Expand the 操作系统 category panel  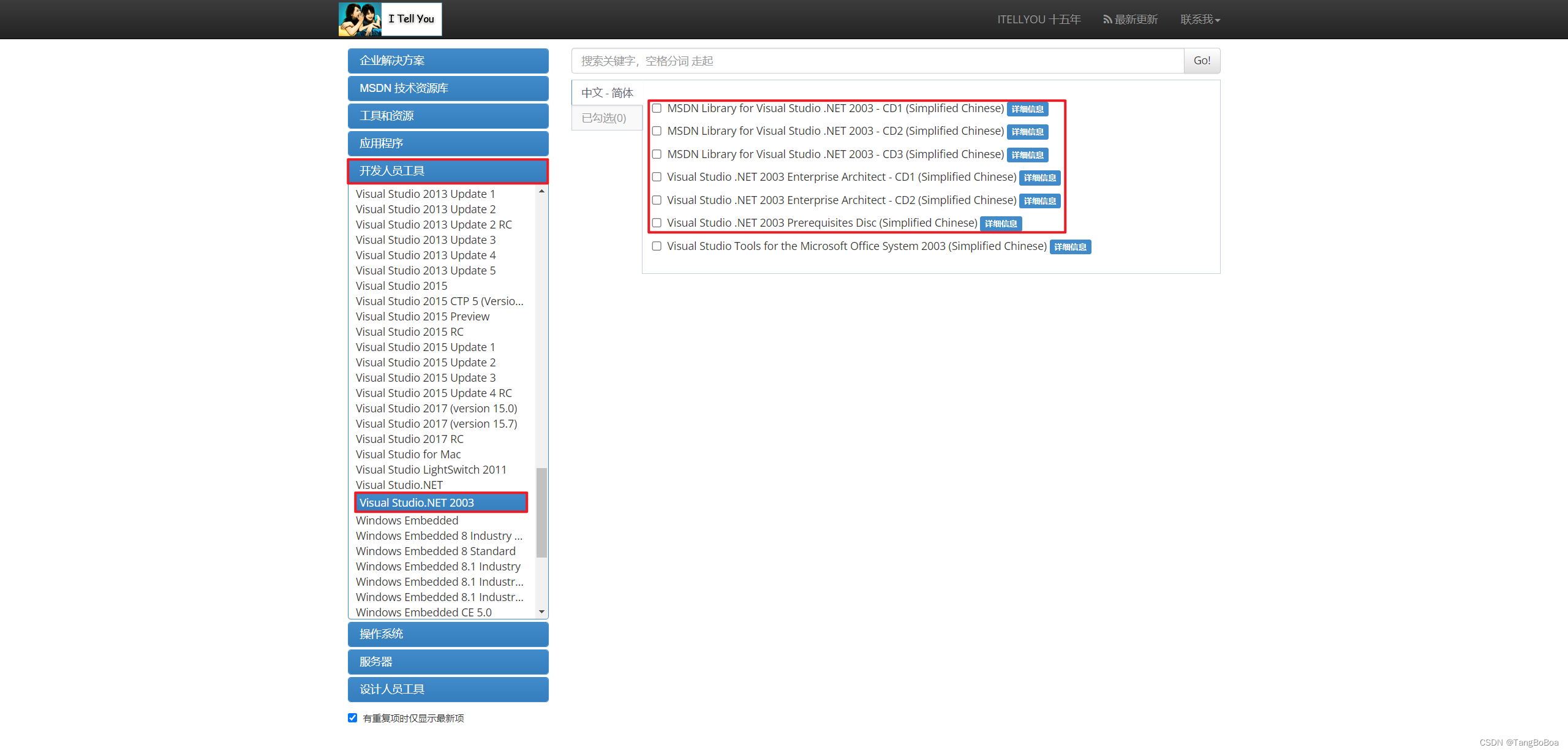[448, 634]
